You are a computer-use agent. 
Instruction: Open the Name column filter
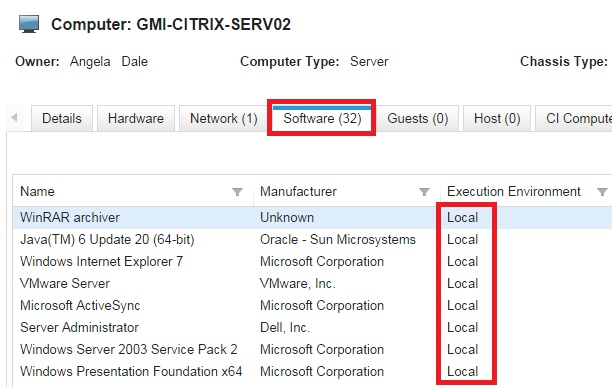(x=237, y=192)
